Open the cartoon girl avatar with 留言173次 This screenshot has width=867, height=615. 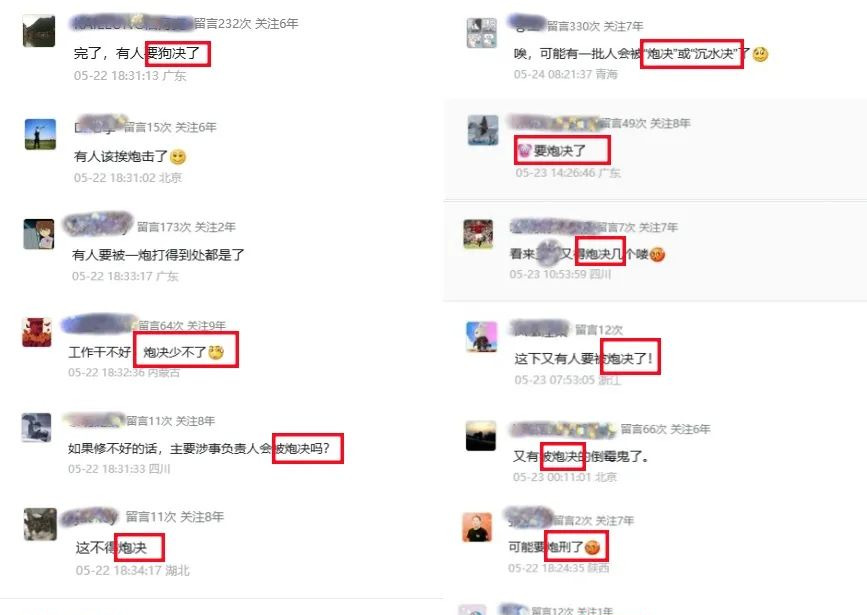tap(39, 234)
